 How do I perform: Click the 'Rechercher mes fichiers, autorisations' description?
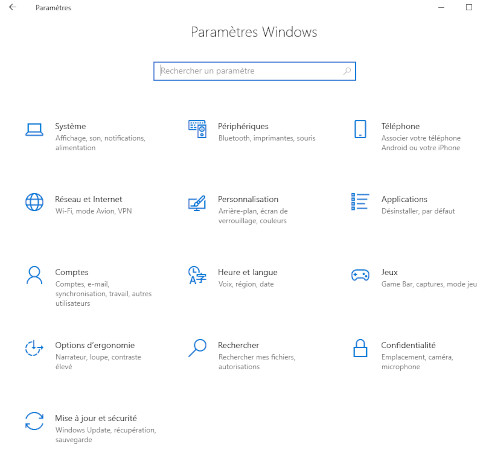(257, 362)
